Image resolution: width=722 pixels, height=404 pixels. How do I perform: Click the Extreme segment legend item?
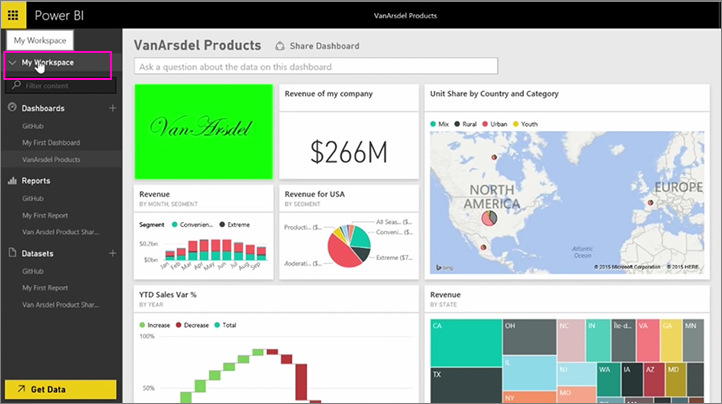(x=235, y=225)
